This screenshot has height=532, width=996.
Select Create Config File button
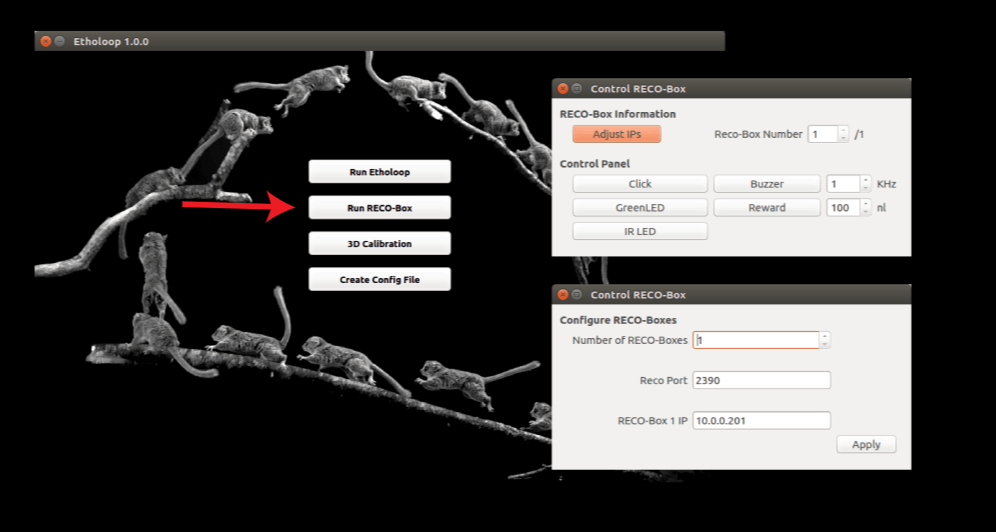(379, 280)
